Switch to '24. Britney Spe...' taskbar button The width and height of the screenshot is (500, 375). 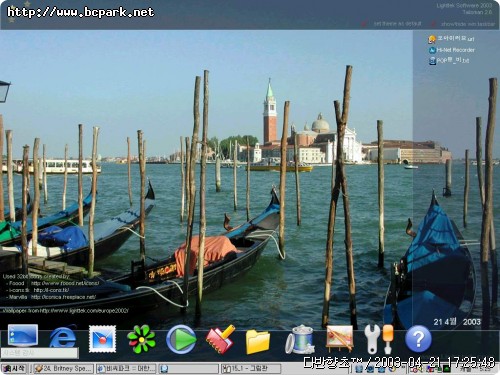[63, 369]
